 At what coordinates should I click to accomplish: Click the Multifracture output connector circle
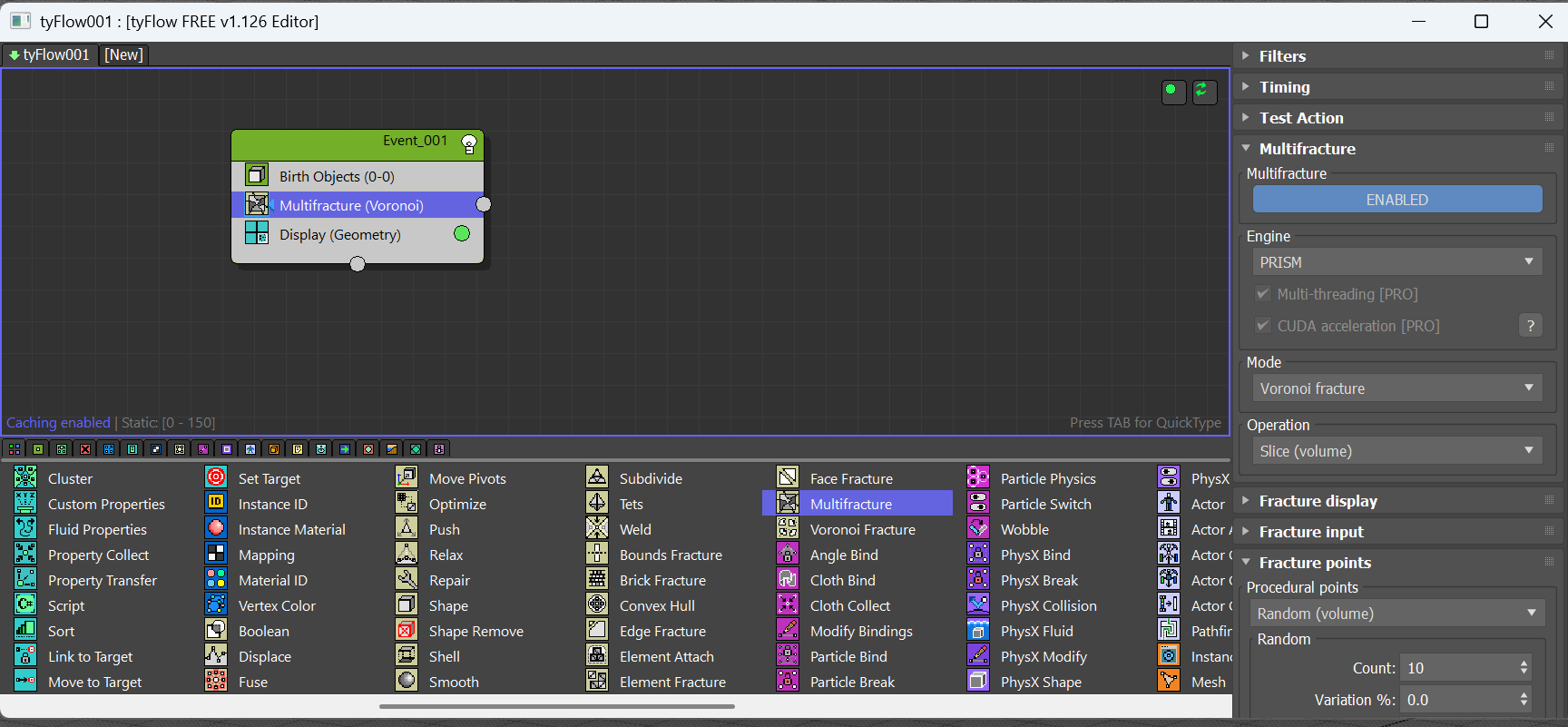(x=484, y=204)
